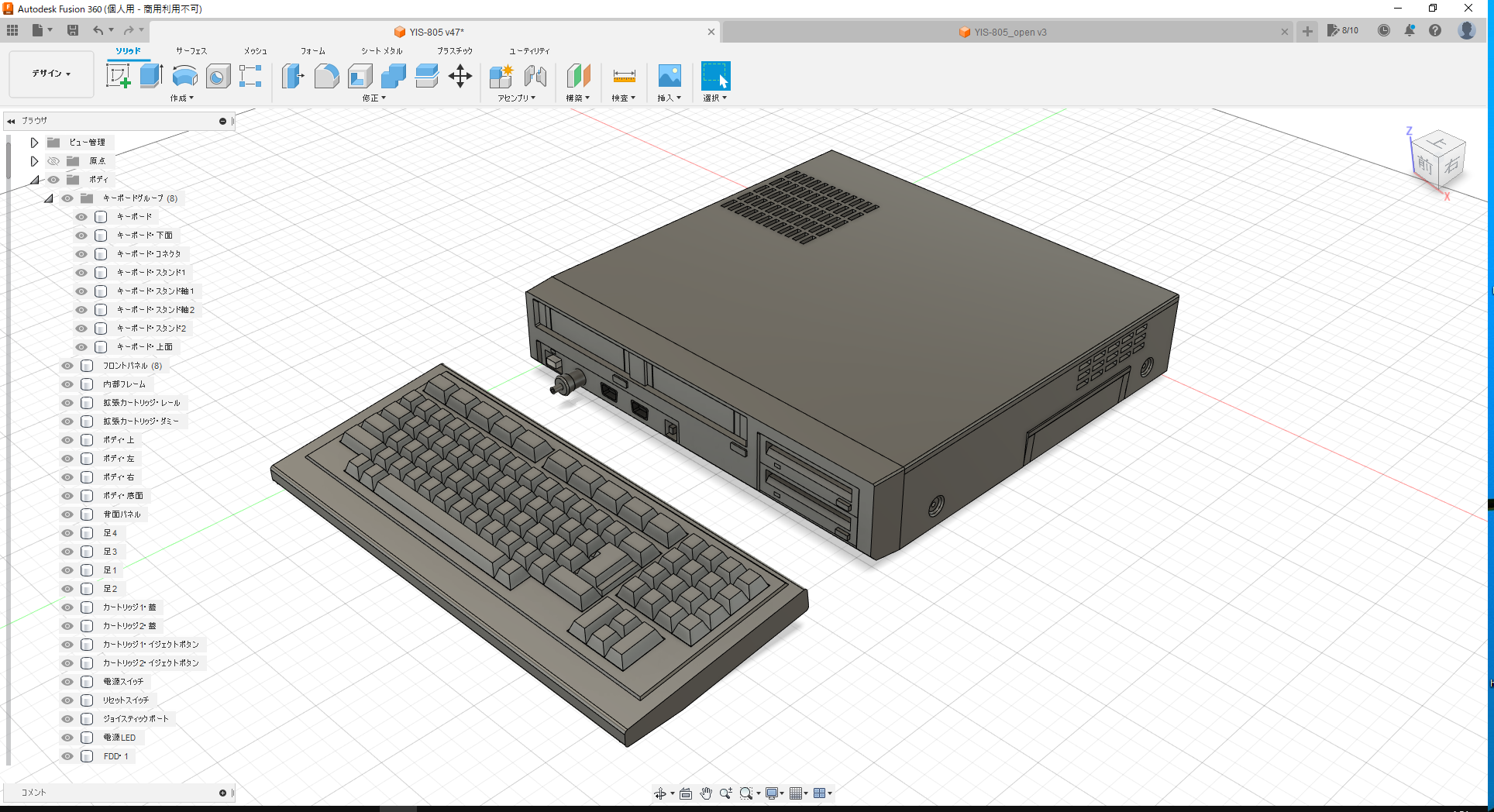Screen dimensions: 1494x812
Task: Select the Move/Copy tool
Action: (460, 75)
